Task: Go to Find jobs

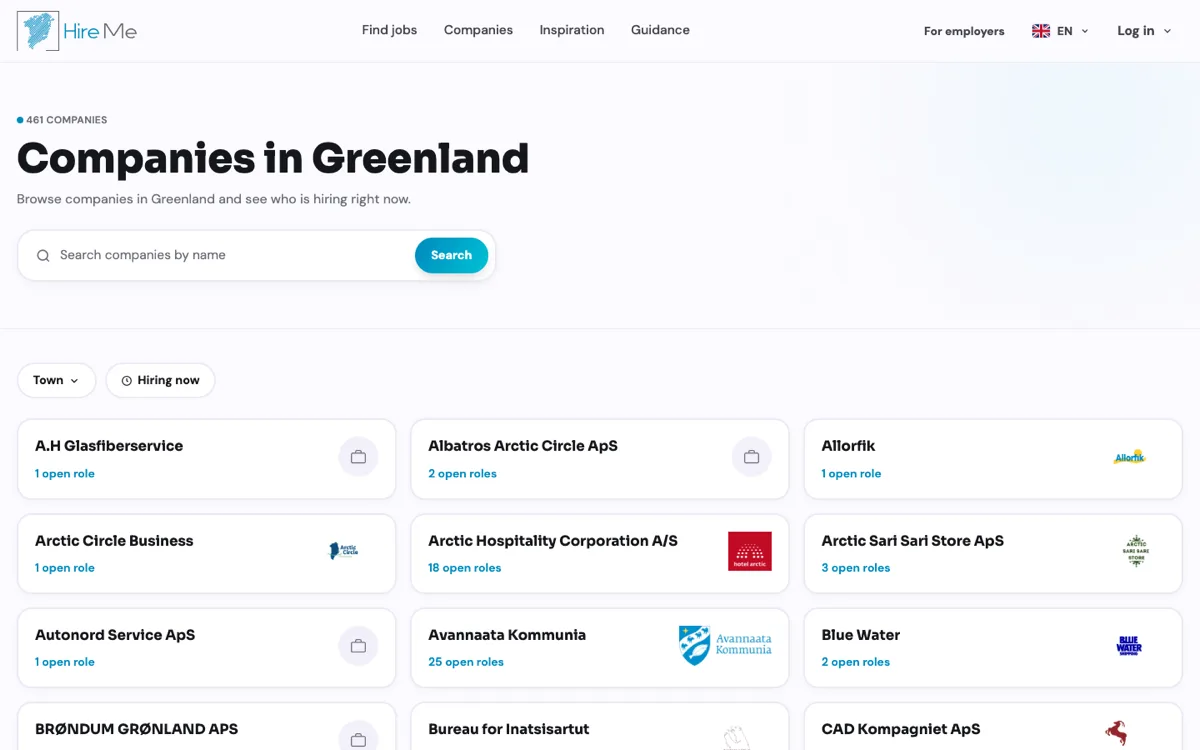Action: 389,30
